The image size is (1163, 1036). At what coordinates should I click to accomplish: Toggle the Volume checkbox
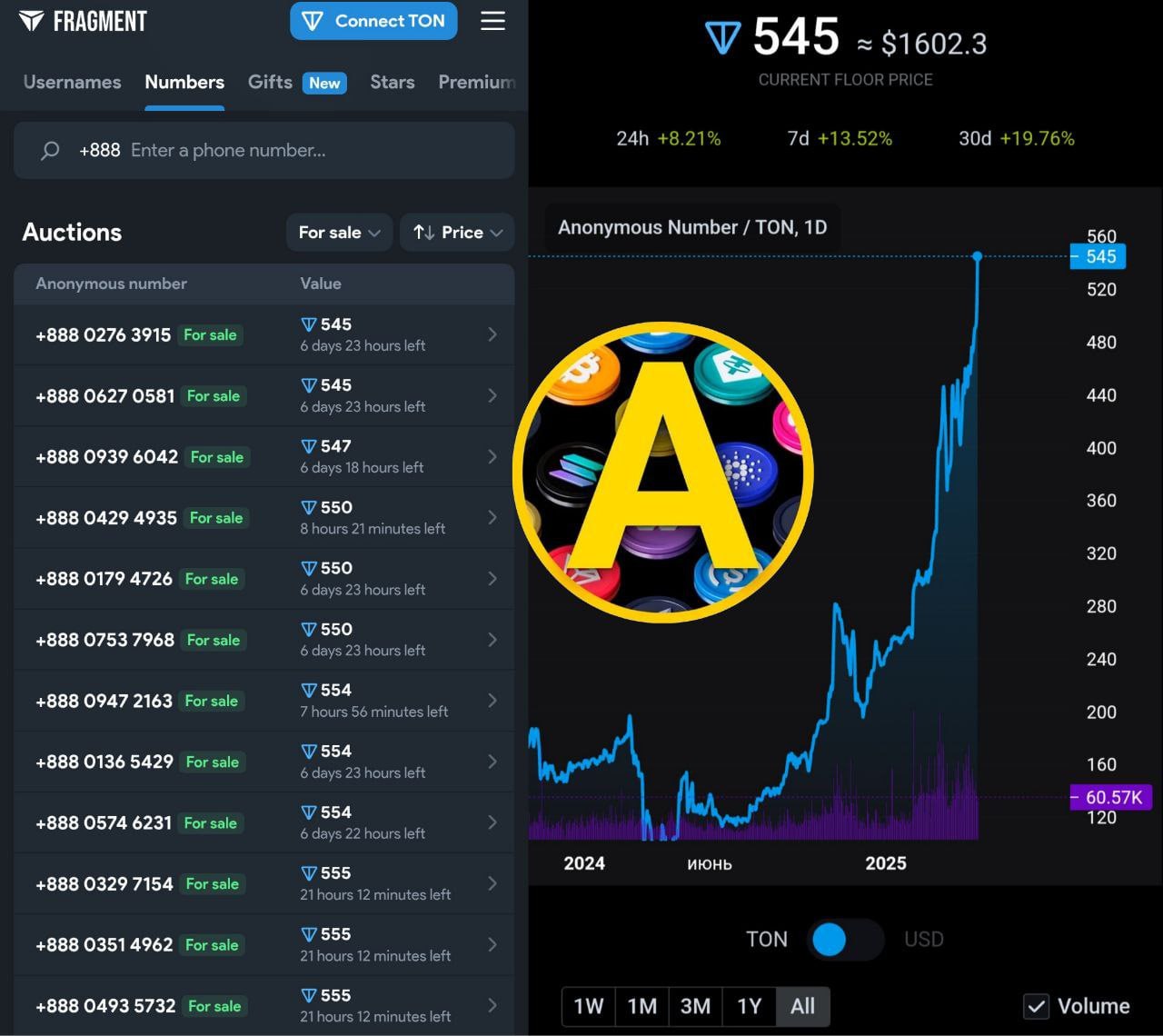pyautogui.click(x=1036, y=1006)
